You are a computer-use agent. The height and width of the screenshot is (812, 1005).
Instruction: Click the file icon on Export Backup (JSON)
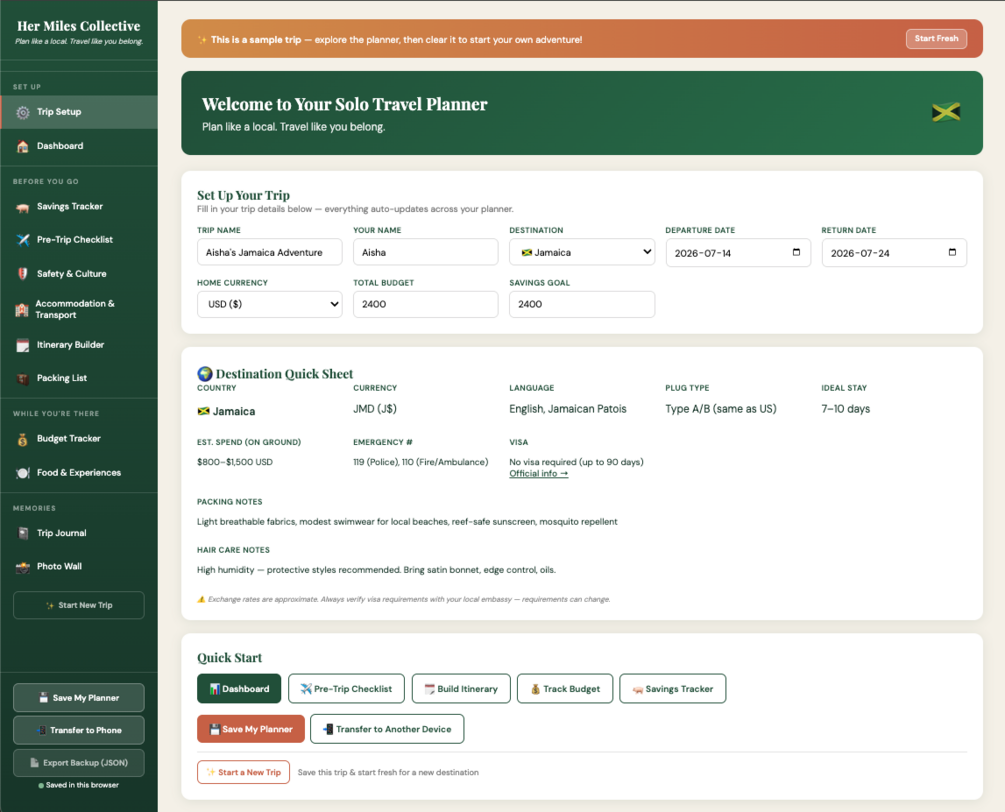35,763
